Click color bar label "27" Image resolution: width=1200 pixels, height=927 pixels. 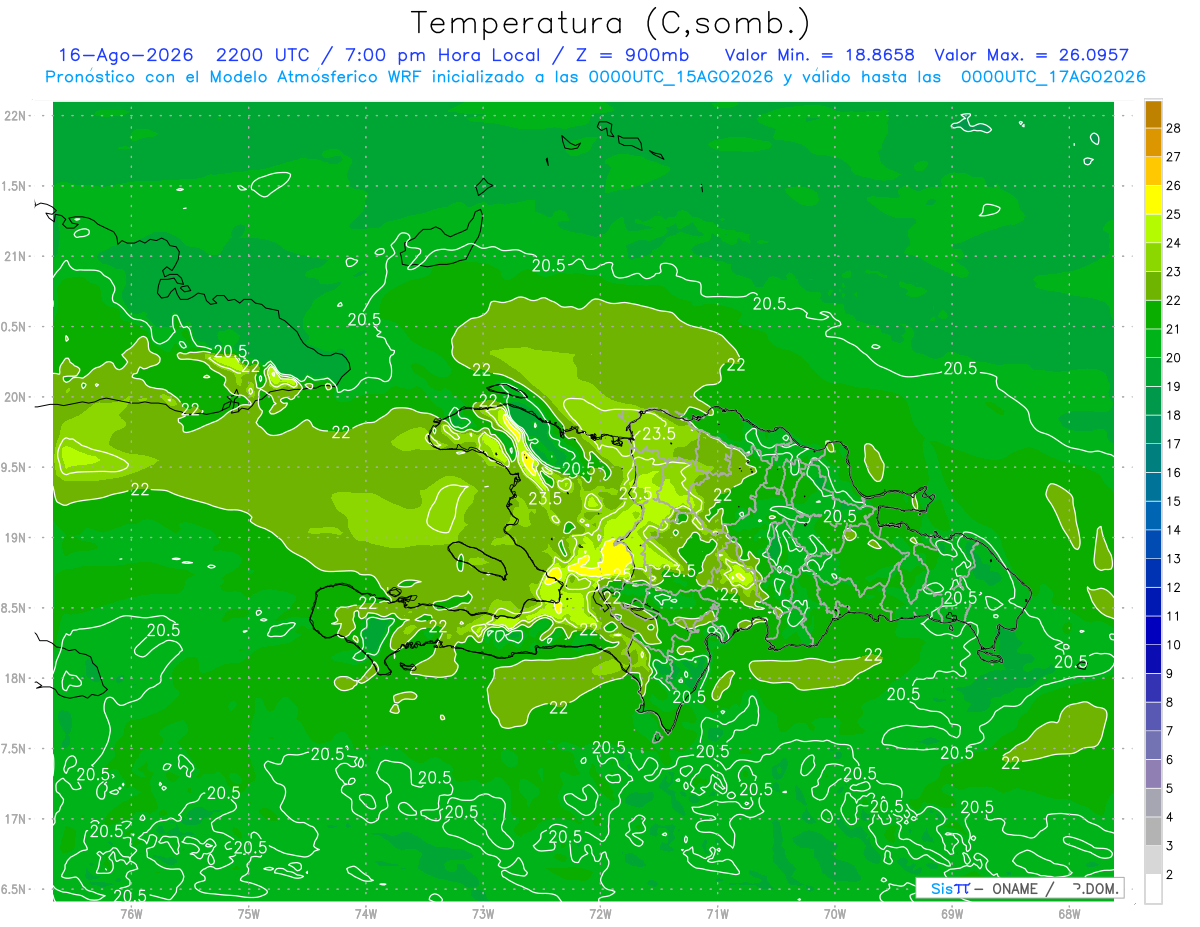(x=1174, y=156)
